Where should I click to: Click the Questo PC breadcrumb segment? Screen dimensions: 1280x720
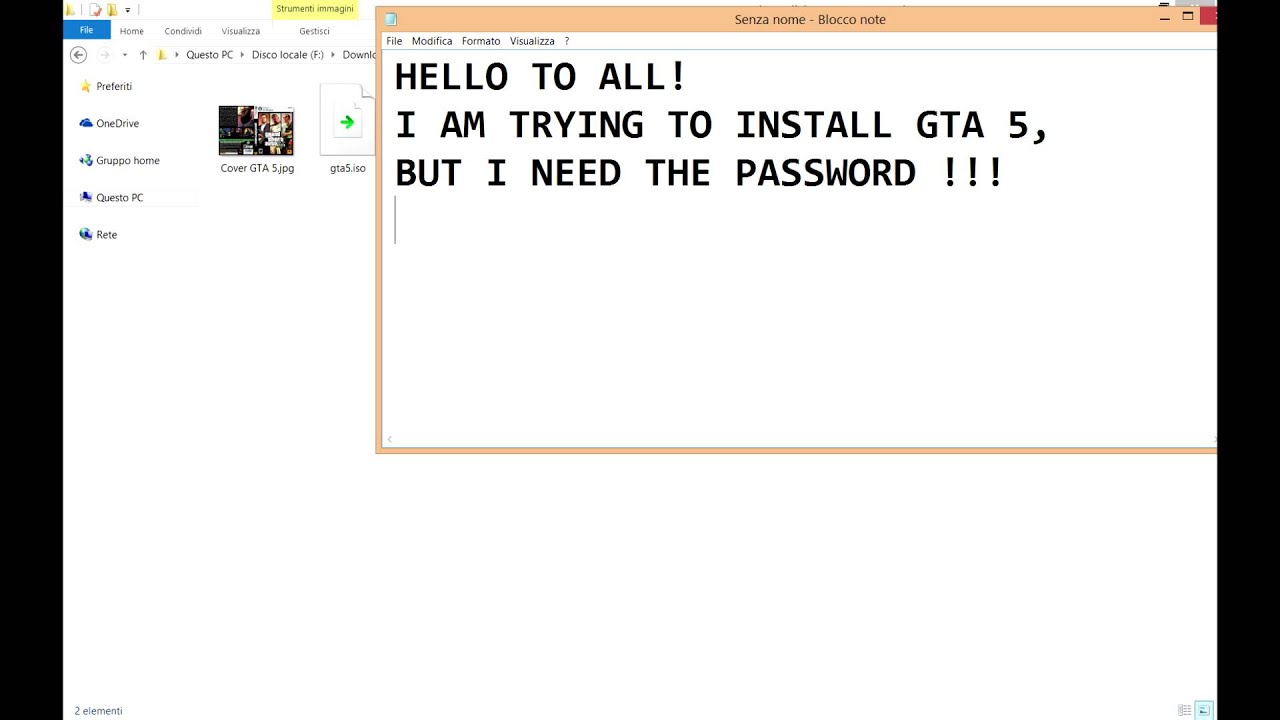(x=209, y=55)
